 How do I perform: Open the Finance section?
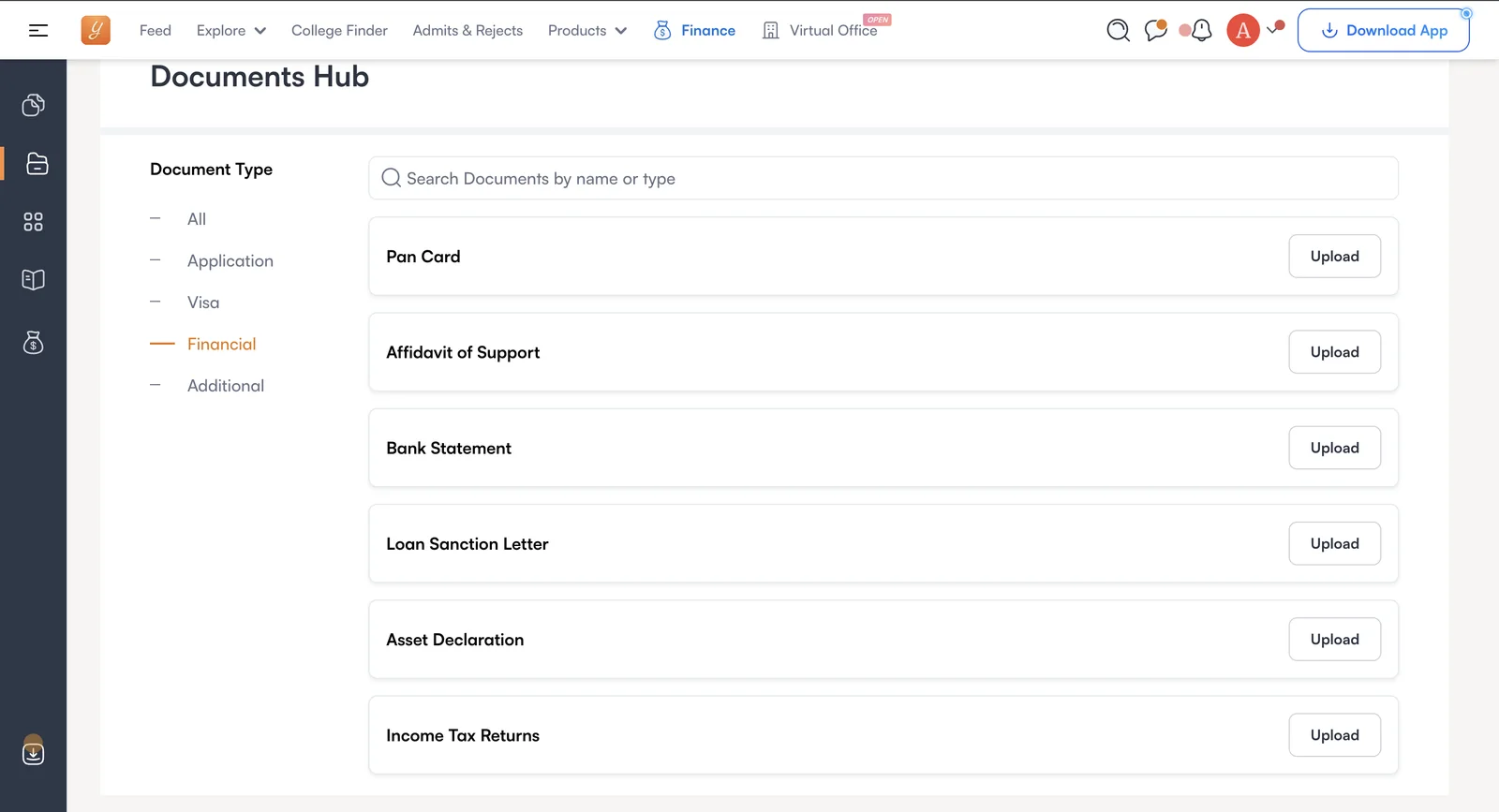pos(708,31)
